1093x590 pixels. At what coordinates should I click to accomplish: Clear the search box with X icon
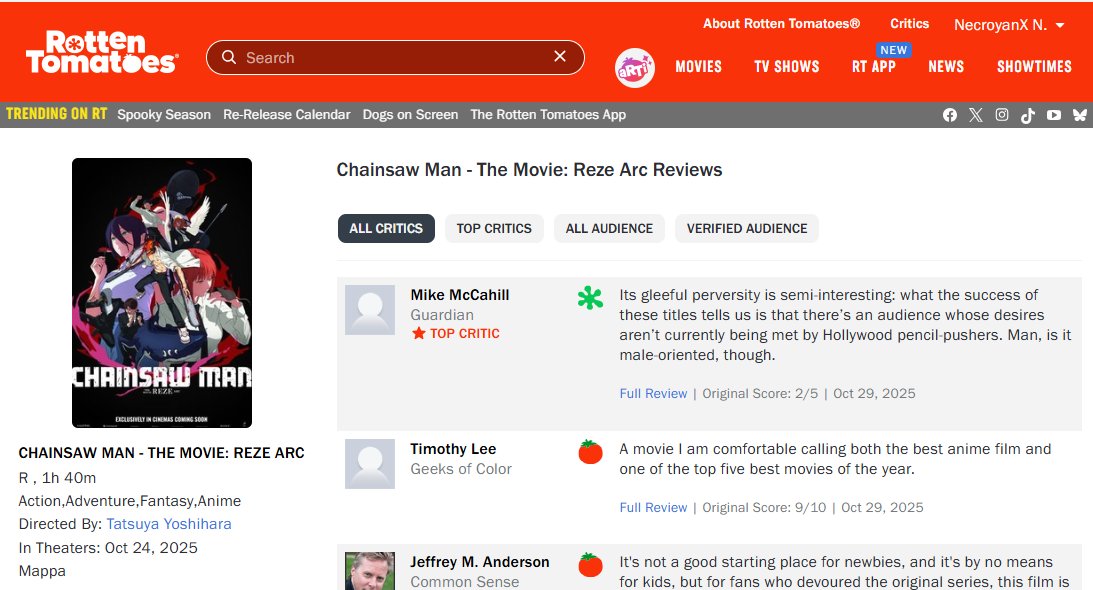point(560,56)
